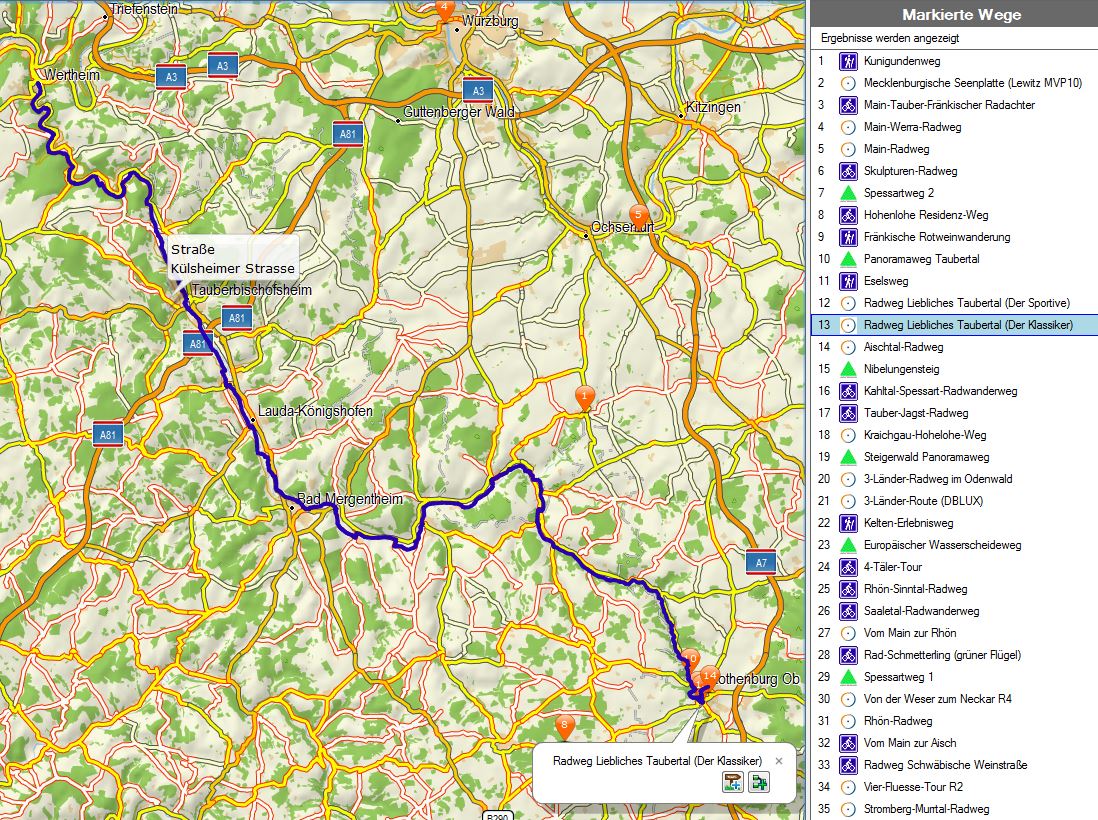Select Radweg Liebliches Taubertal (Der Sportive)
The height and width of the screenshot is (820, 1098).
[x=966, y=303]
